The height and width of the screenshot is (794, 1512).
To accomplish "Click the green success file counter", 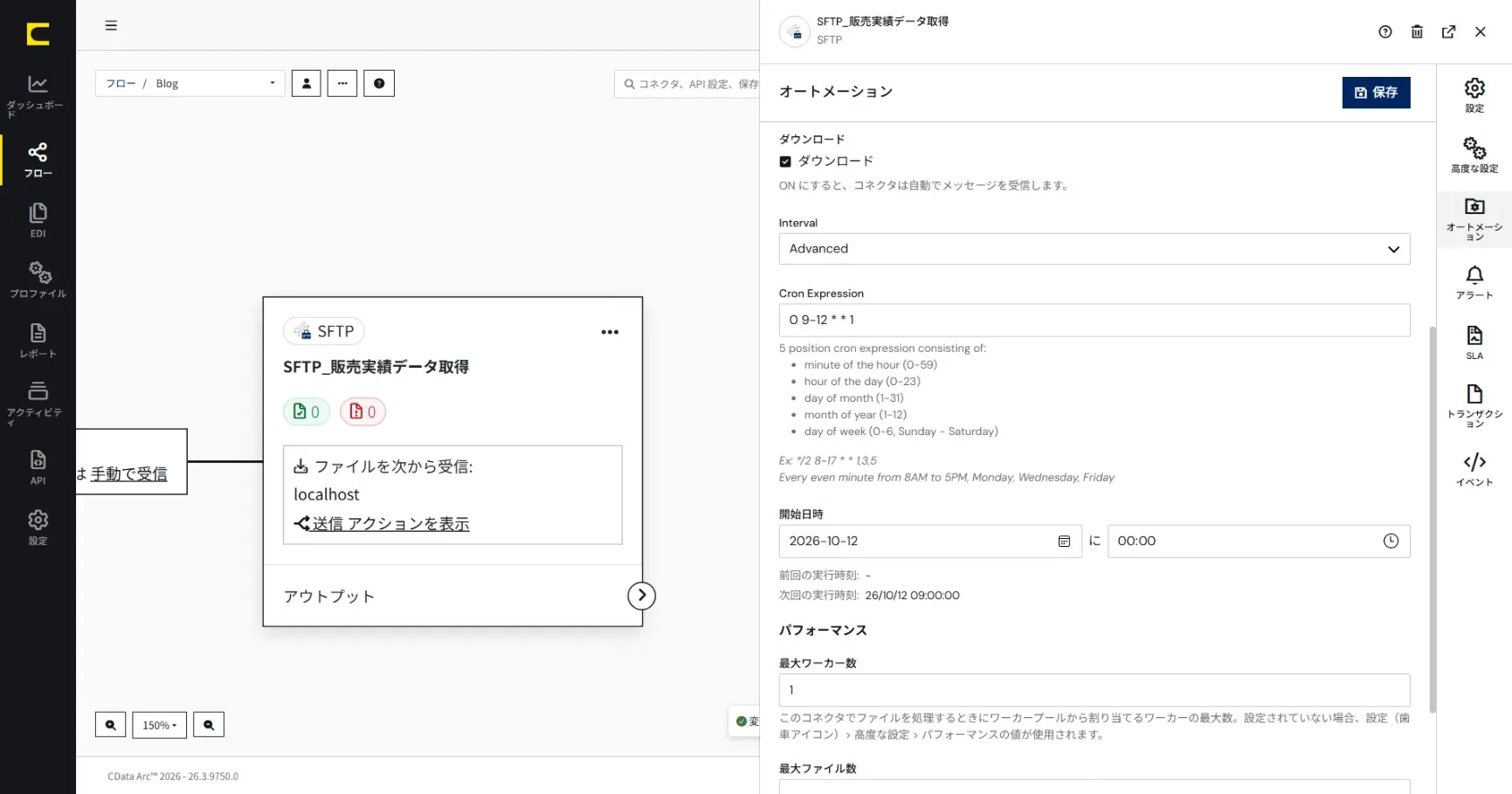I will (x=307, y=411).
